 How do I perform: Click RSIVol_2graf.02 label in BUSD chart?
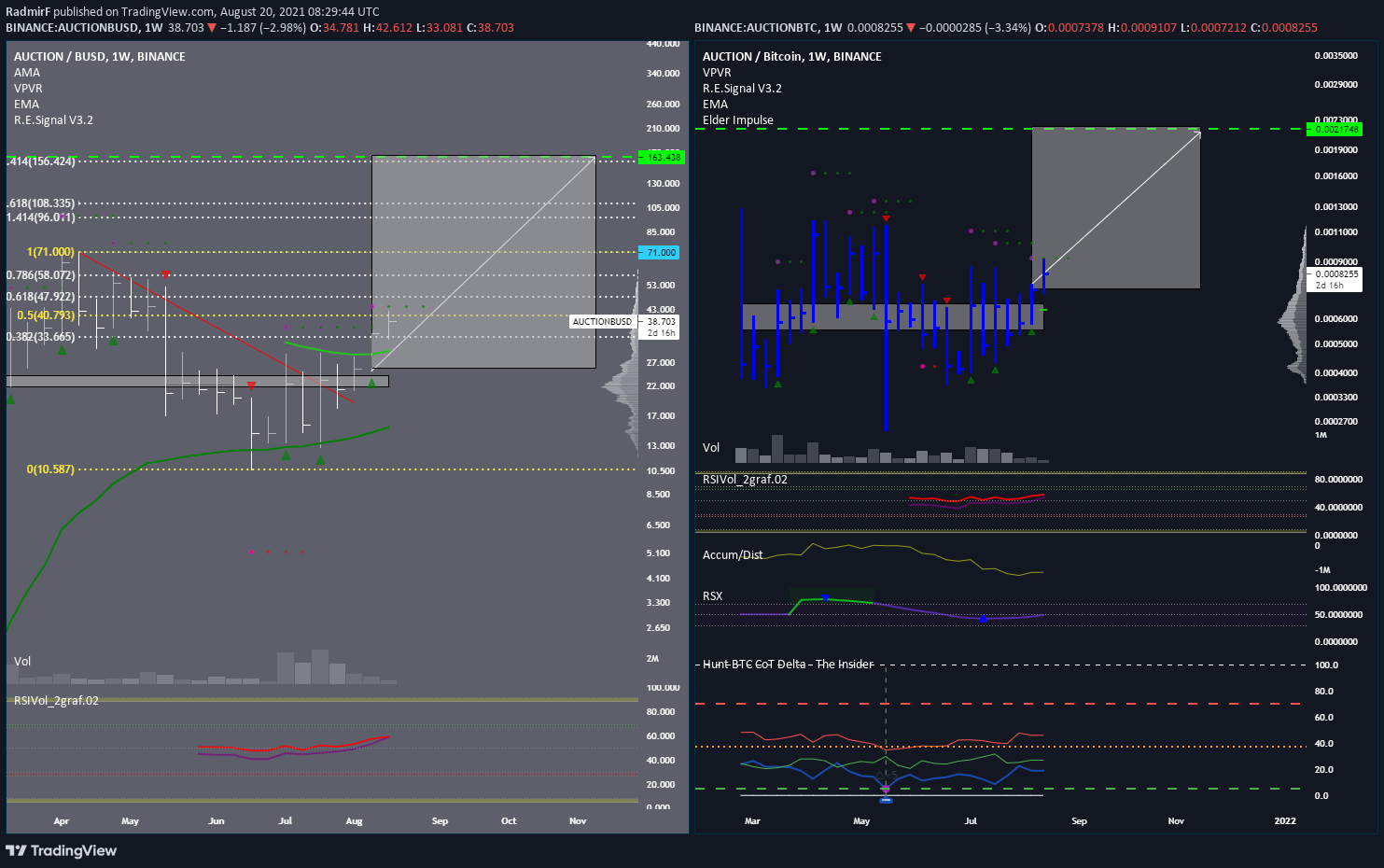[56, 701]
